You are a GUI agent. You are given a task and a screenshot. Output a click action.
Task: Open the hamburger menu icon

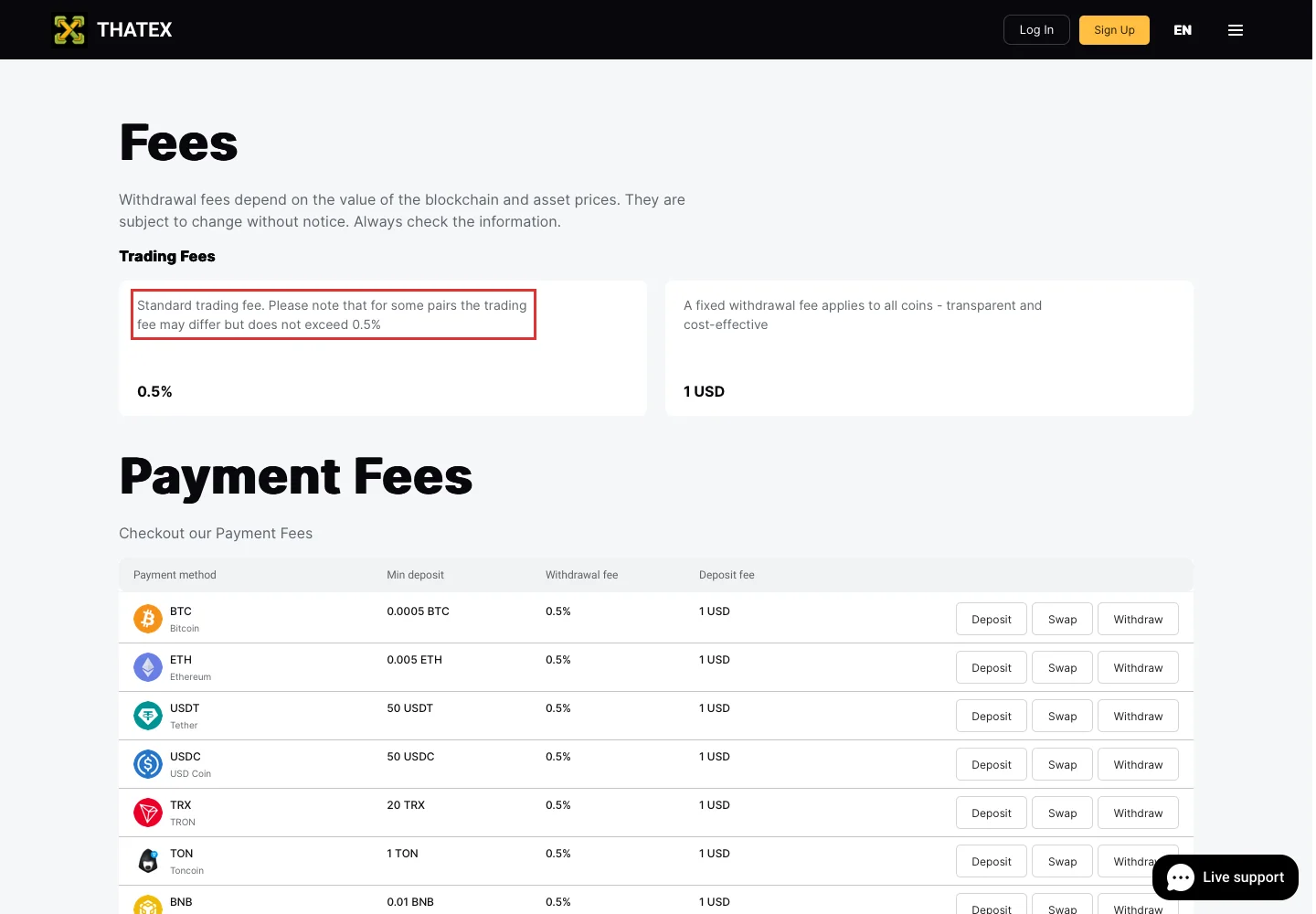(1236, 30)
